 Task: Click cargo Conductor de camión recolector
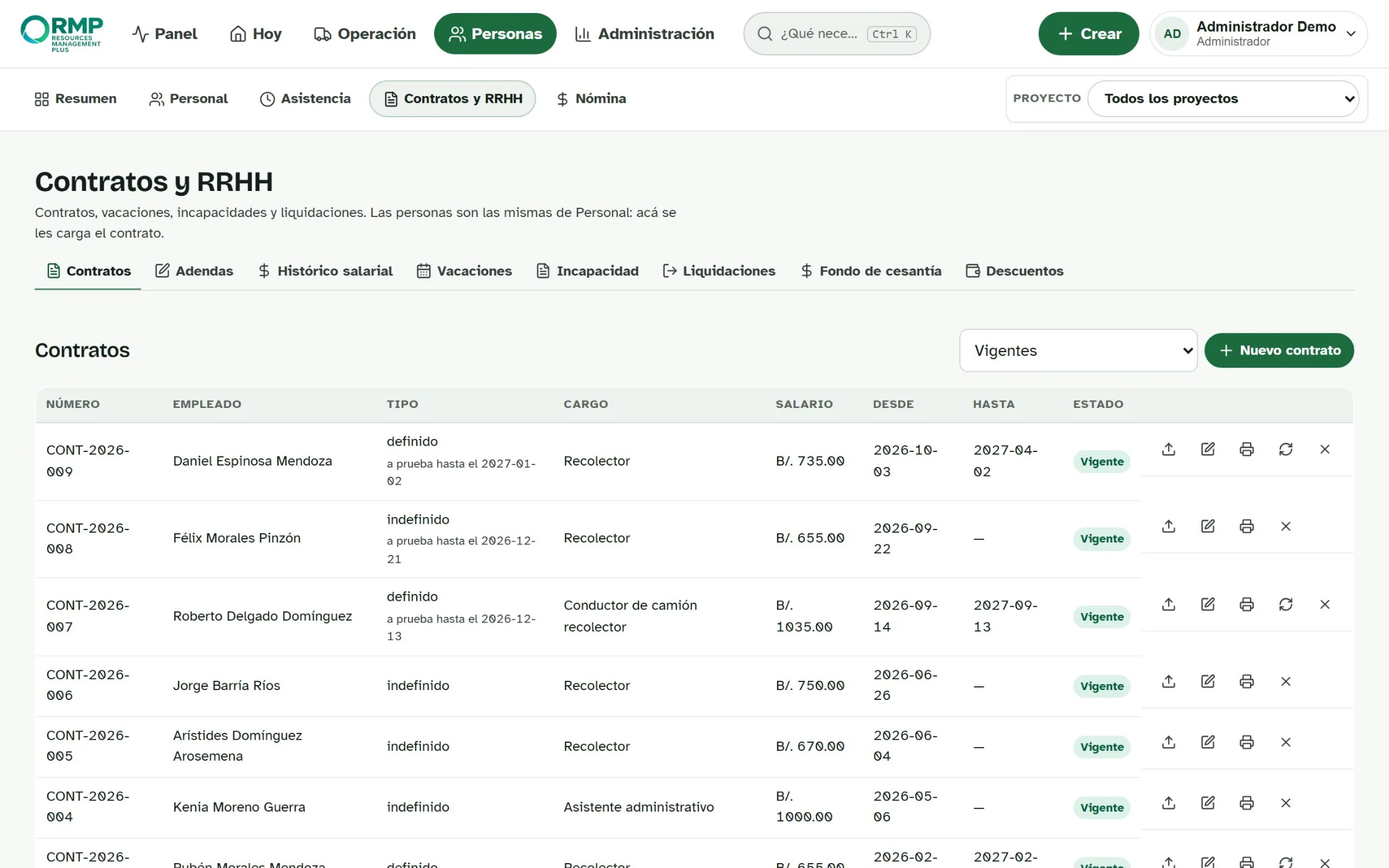(631, 616)
